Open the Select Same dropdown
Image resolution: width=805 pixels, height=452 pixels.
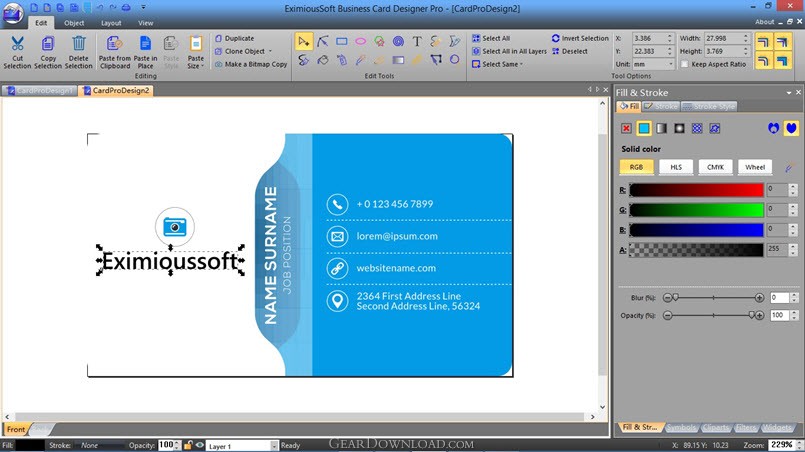click(x=497, y=64)
